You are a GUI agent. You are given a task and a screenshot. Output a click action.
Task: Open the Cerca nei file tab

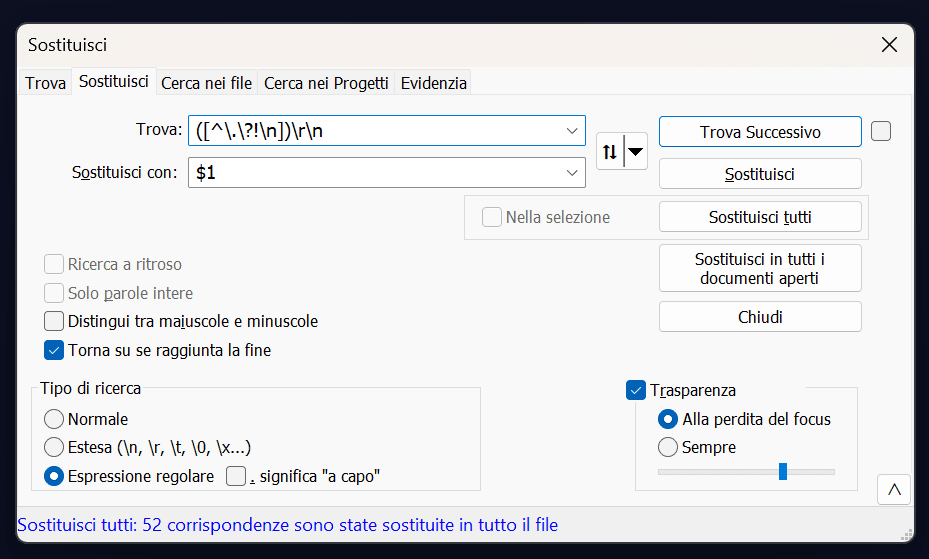pos(206,83)
